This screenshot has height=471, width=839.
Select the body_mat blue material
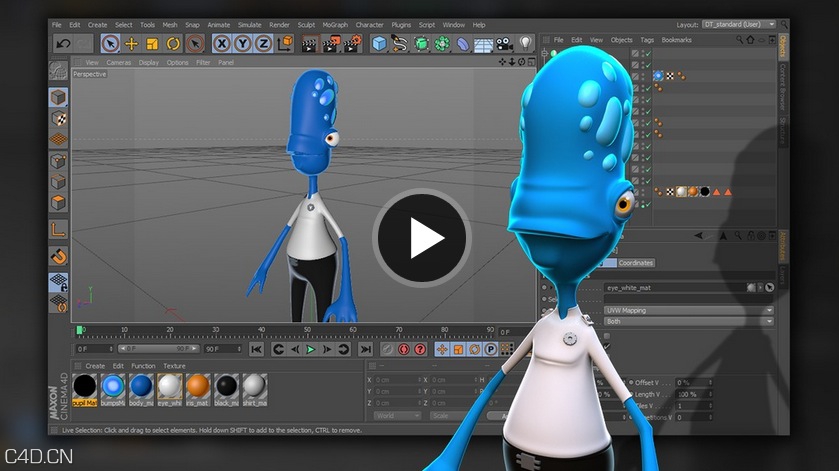(141, 390)
